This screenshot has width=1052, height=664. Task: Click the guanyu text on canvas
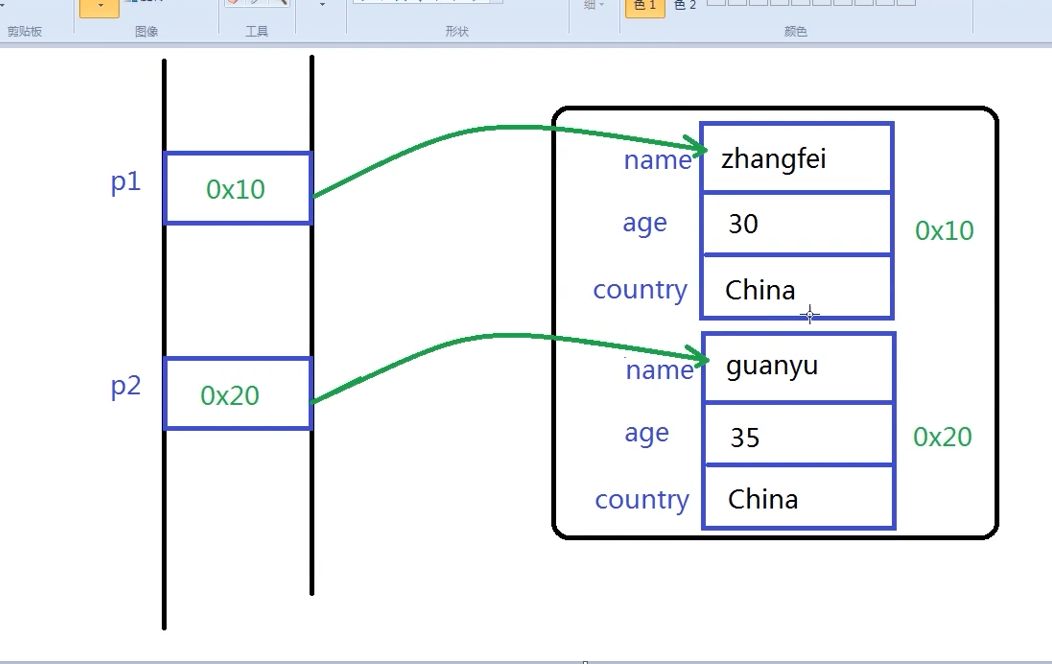772,367
